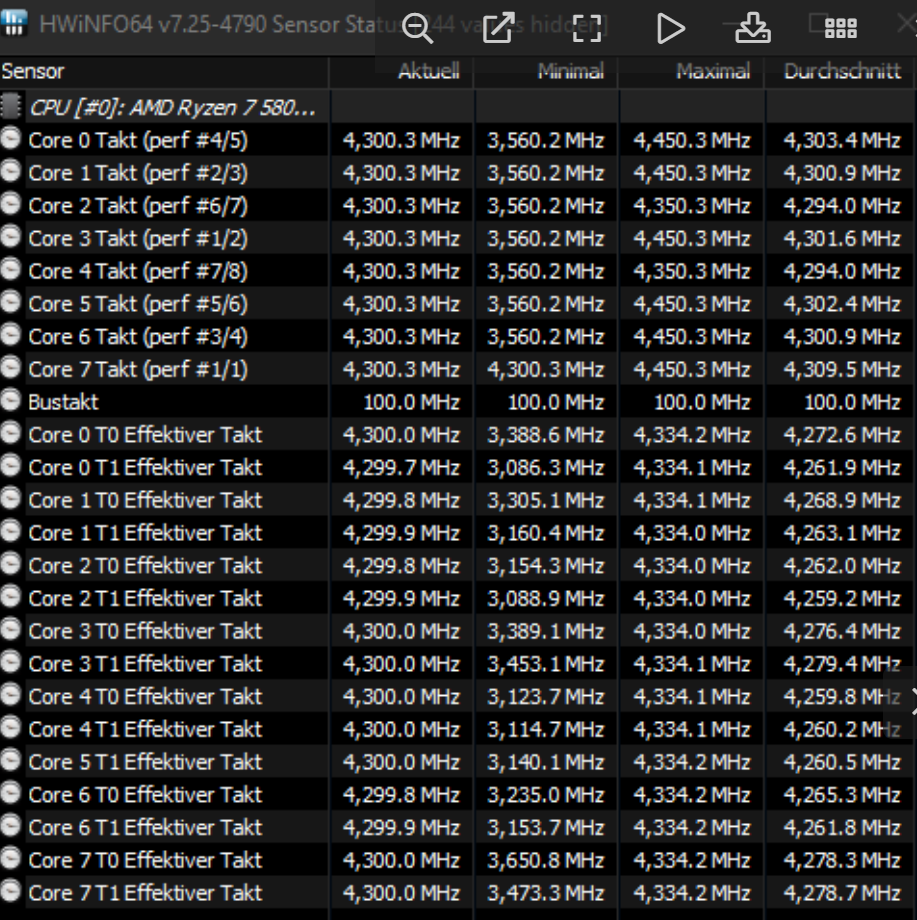Select row Core 4 Takt (perf #7/8)
The height and width of the screenshot is (920, 917).
coord(458,271)
